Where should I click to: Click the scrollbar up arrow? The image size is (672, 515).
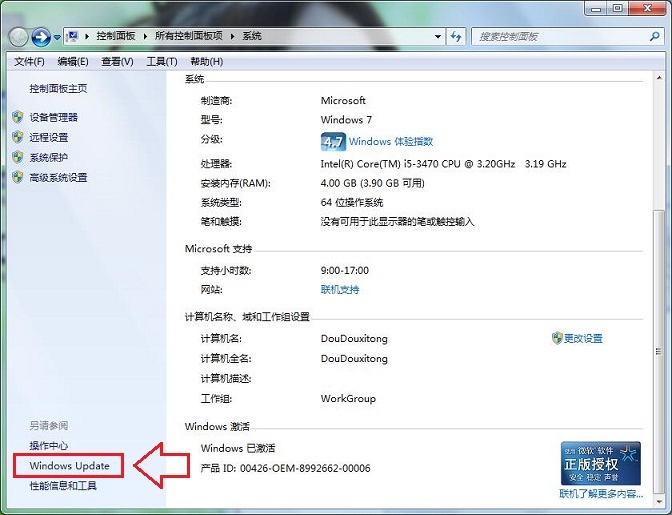tap(659, 78)
